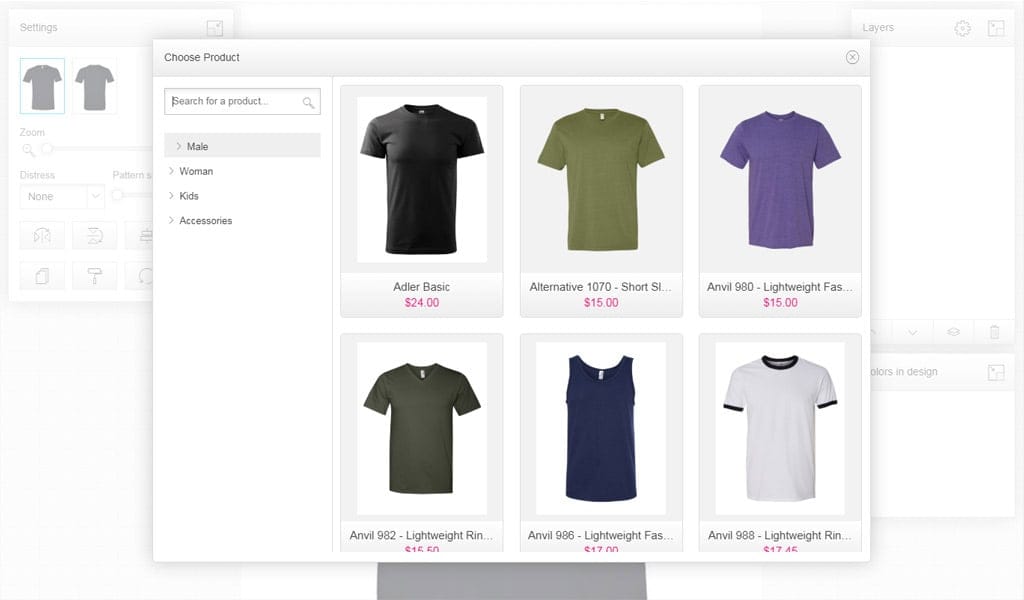Close the Choose Product dialog
Screen dimensions: 1024x600
click(x=852, y=57)
